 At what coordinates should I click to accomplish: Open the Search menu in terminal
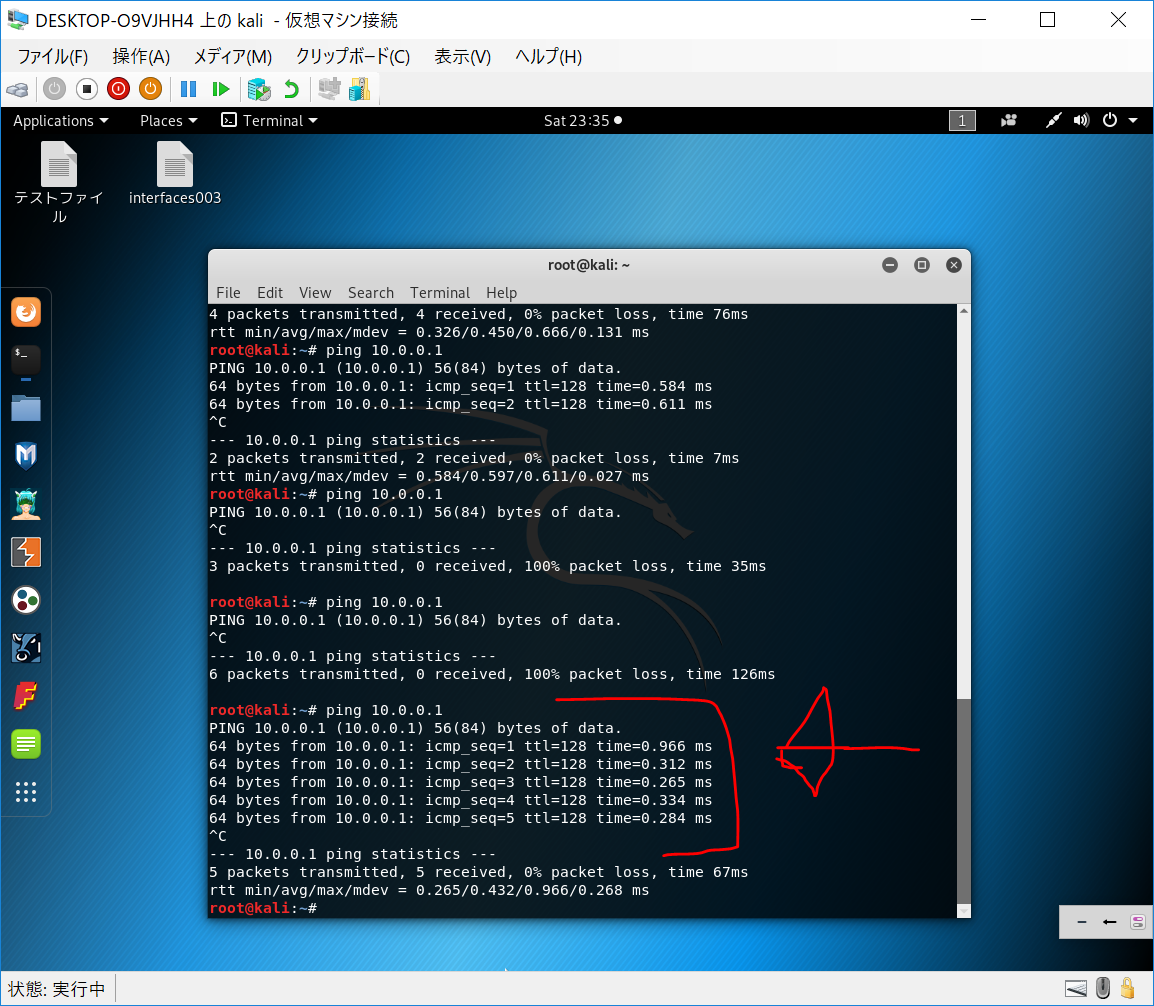tap(370, 293)
